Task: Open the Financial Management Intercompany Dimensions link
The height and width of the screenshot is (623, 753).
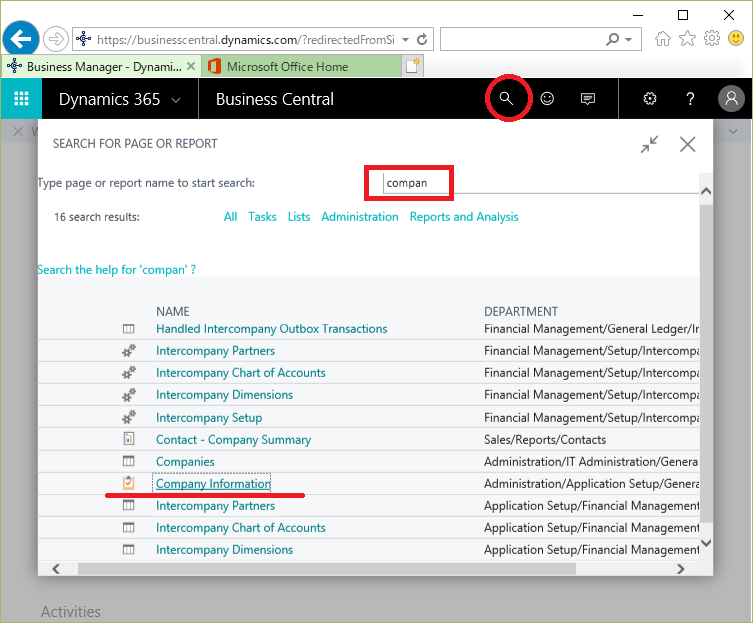Action: 224,395
